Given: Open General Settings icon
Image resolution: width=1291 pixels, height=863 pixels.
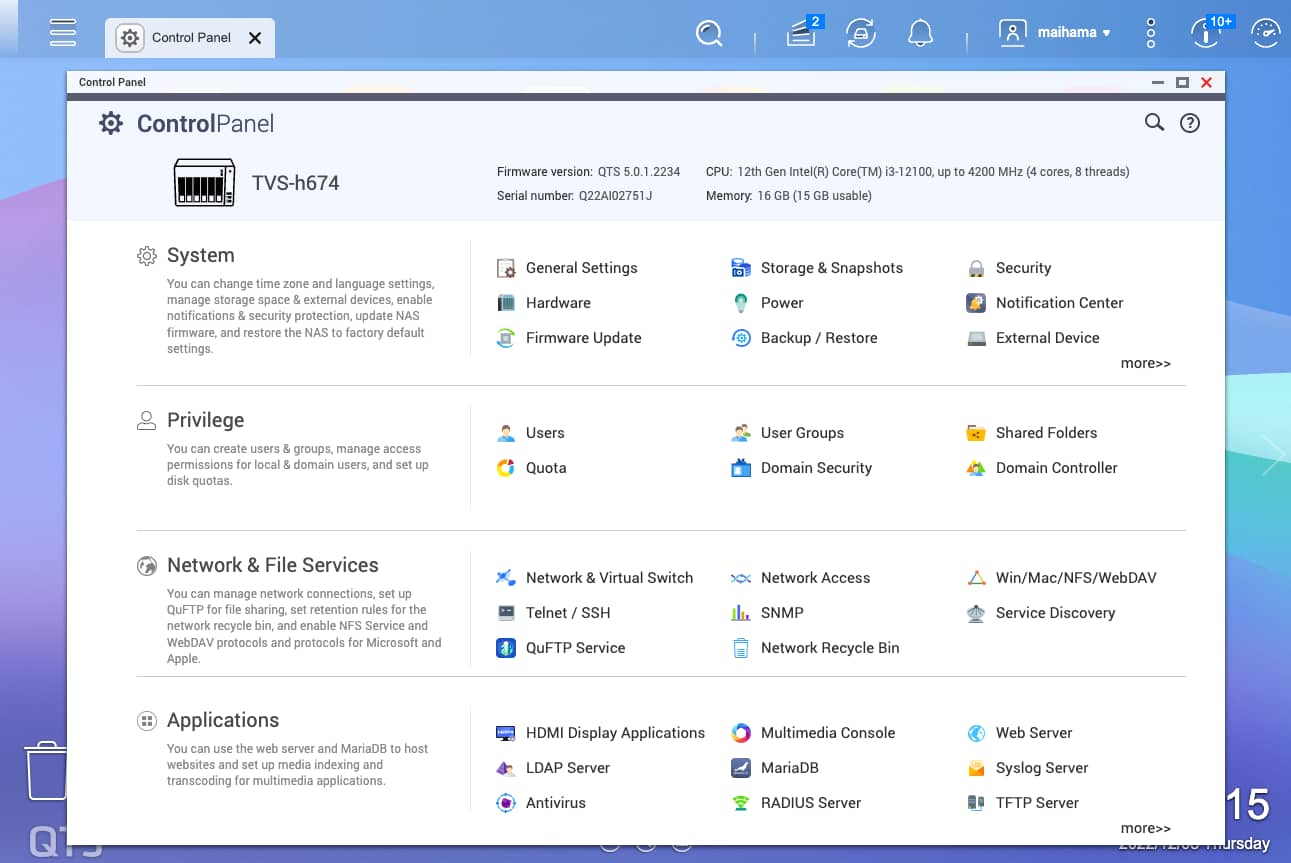Looking at the screenshot, I should tap(506, 268).
